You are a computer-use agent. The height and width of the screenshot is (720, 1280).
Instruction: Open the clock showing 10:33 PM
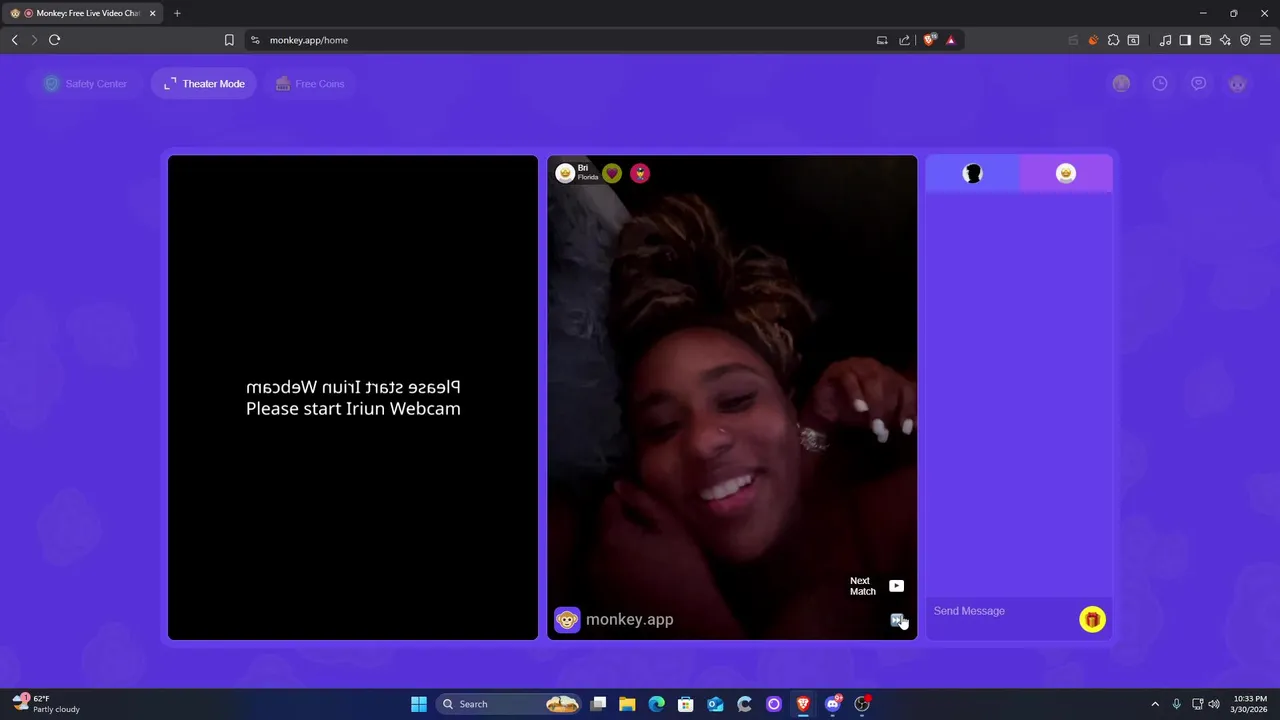pyautogui.click(x=1250, y=704)
